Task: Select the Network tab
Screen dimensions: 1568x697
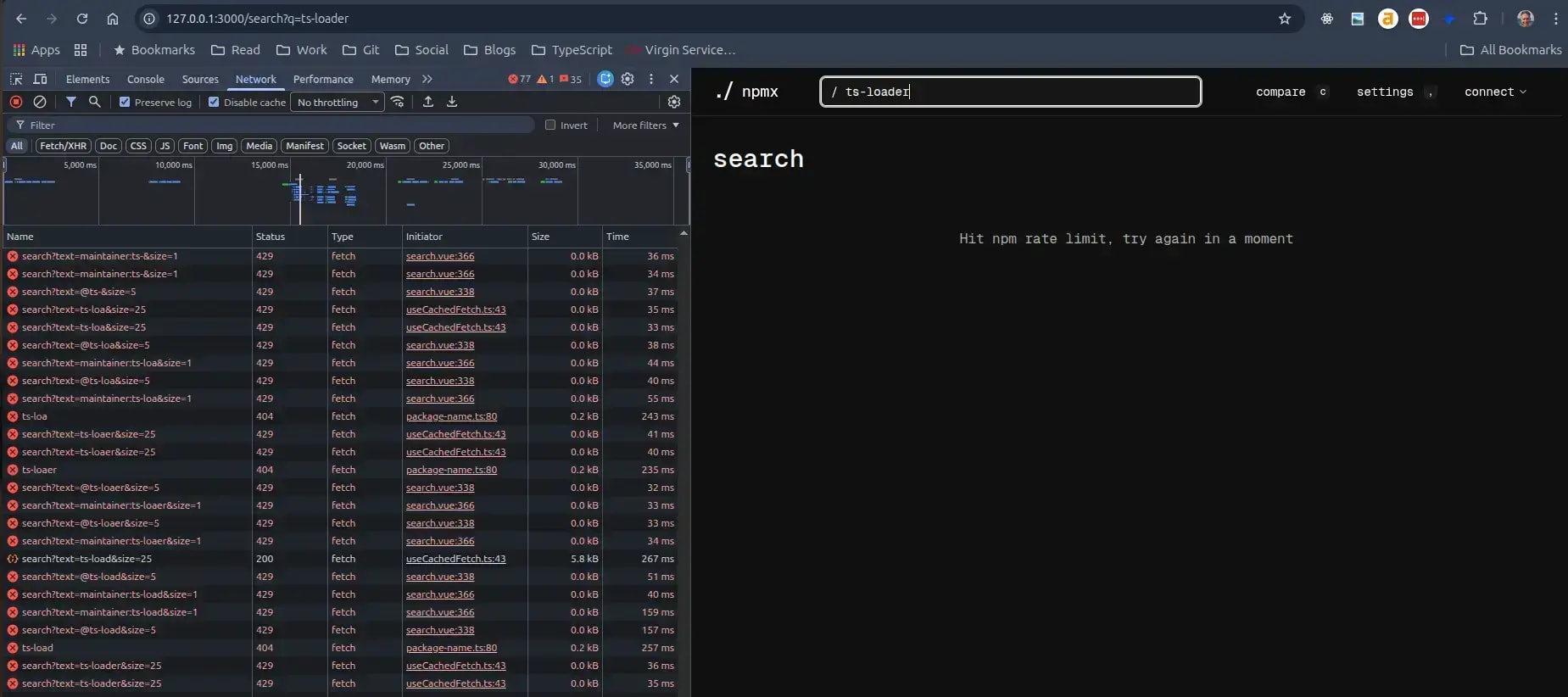Action: 256,79
